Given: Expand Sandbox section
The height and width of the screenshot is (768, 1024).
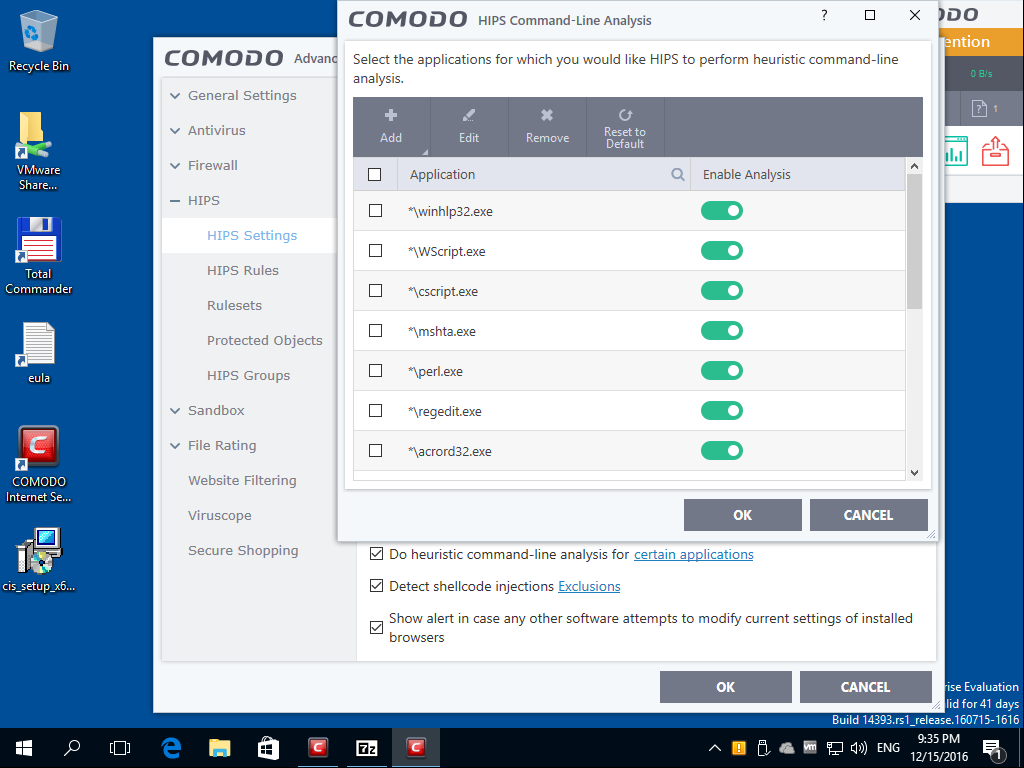Looking at the screenshot, I should click(x=175, y=411).
